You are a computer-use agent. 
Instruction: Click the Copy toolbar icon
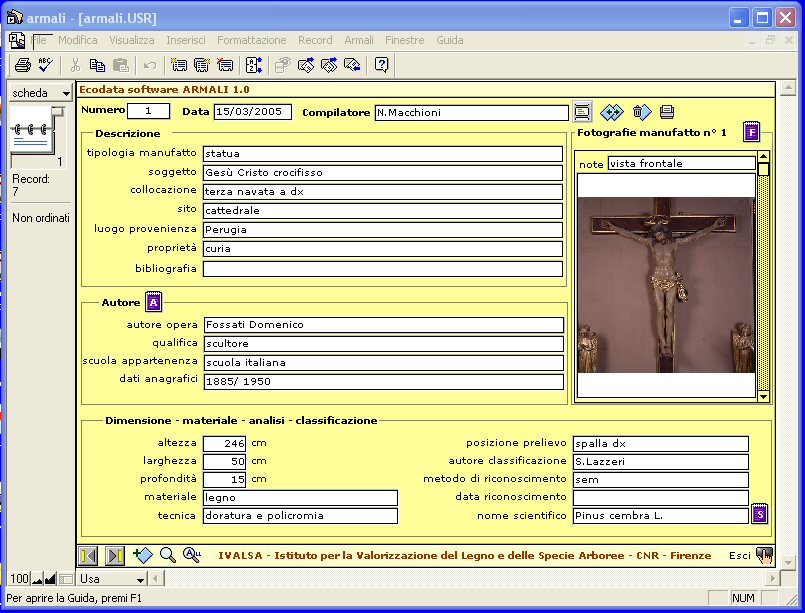97,65
